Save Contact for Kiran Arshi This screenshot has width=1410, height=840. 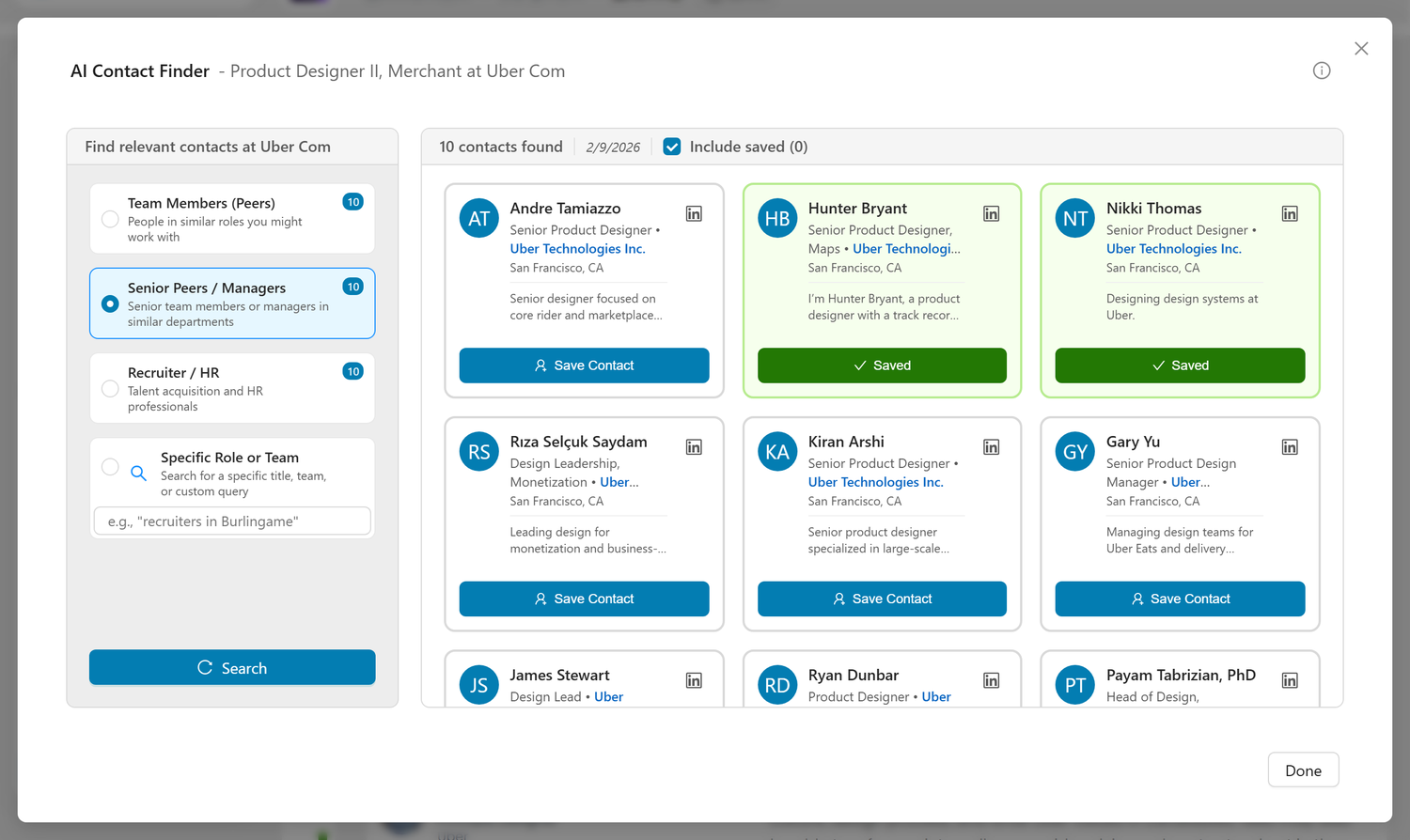point(882,599)
